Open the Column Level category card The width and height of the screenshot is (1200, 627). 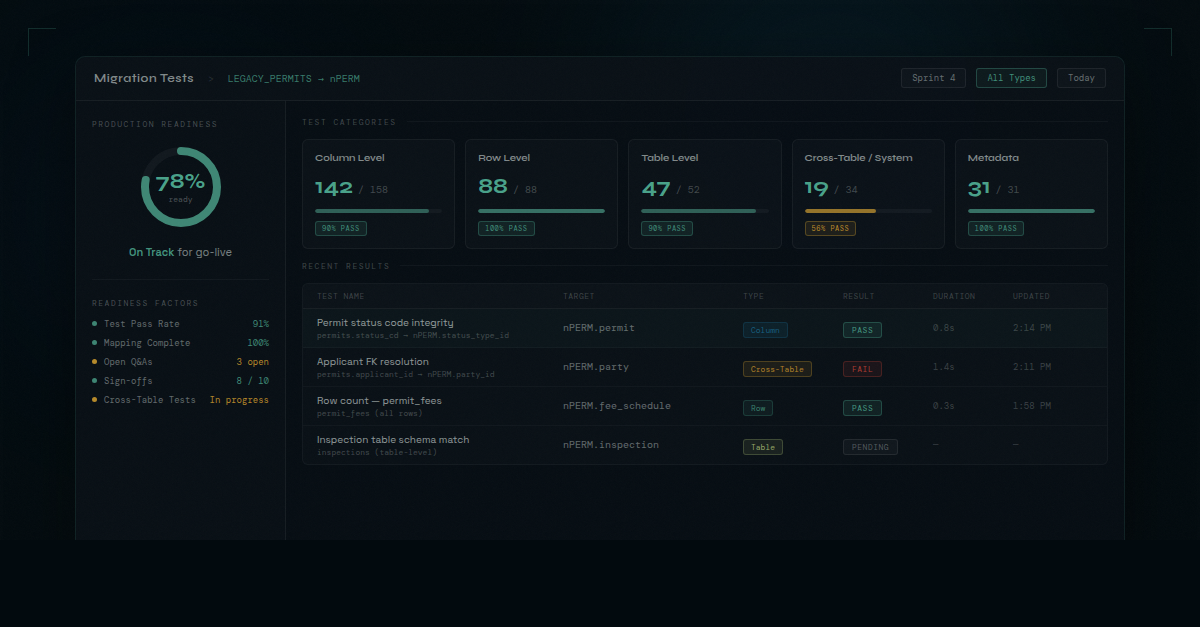(378, 194)
